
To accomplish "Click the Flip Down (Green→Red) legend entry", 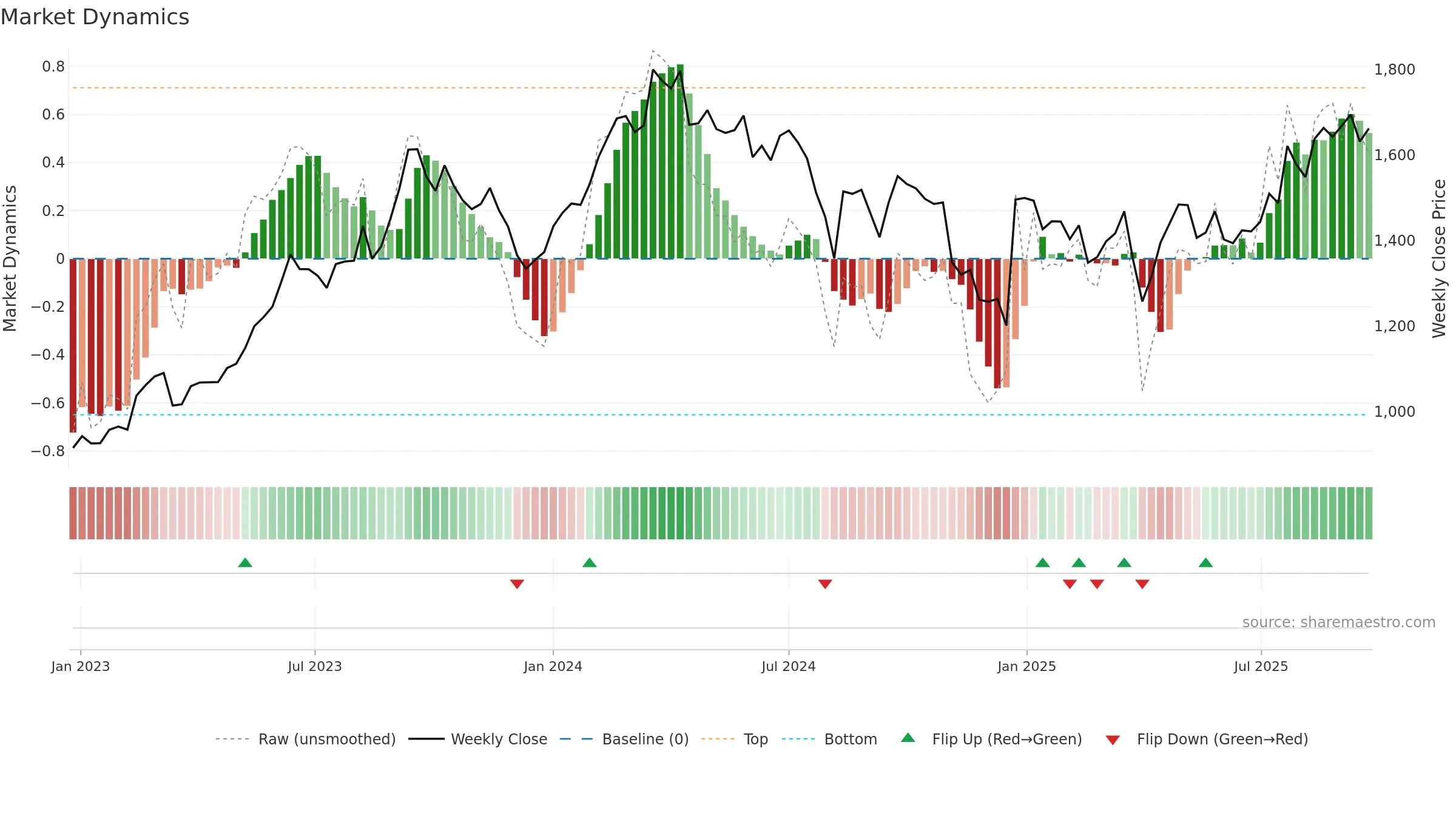I will pos(1207,739).
